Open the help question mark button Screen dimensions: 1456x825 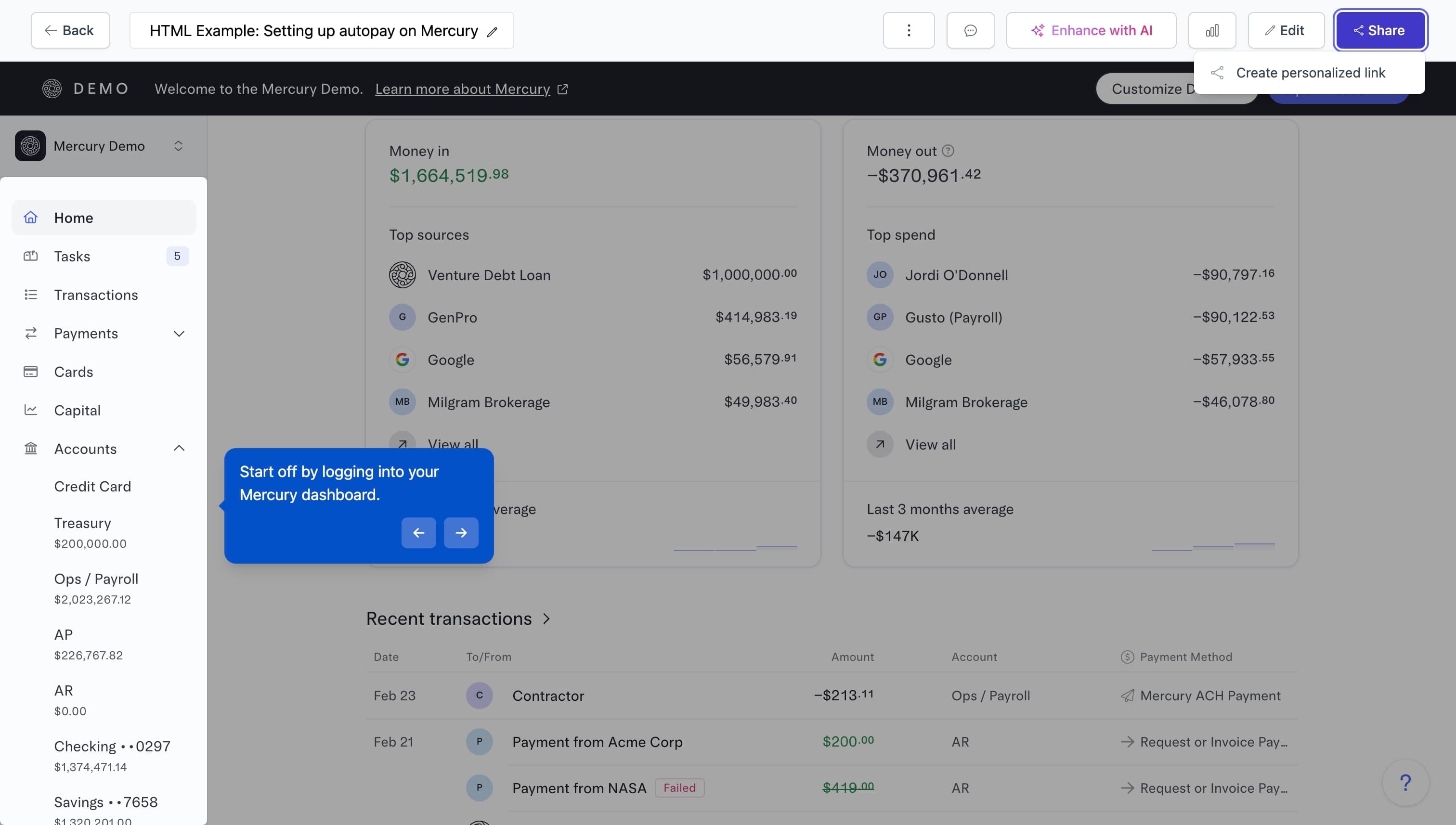pos(1405,783)
